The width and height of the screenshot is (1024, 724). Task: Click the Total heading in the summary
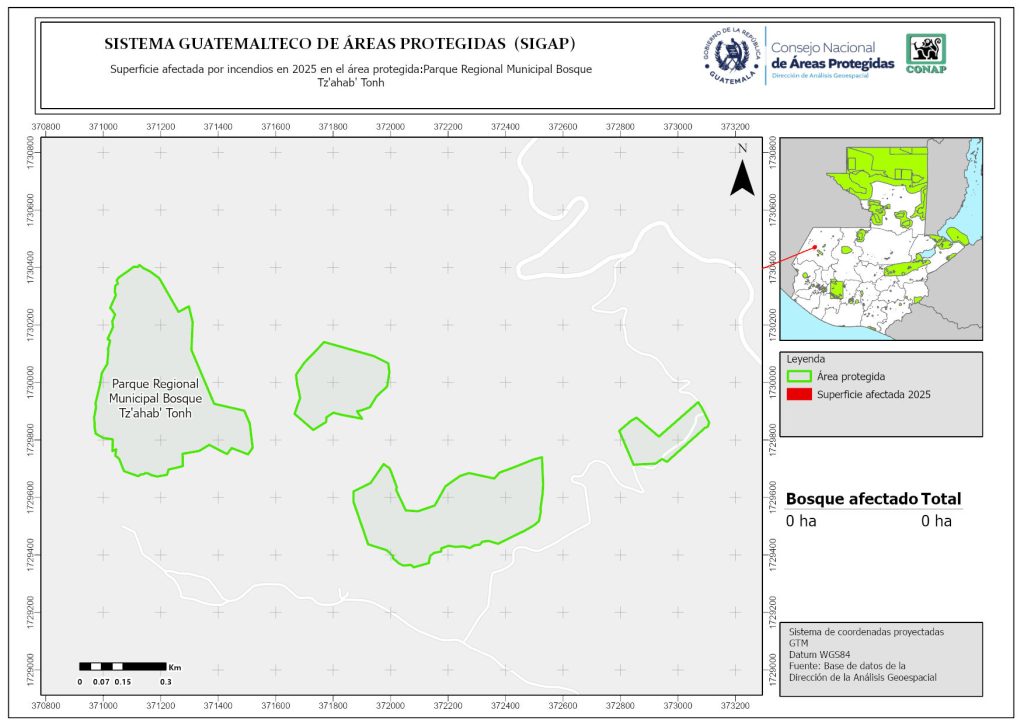pyautogui.click(x=942, y=499)
